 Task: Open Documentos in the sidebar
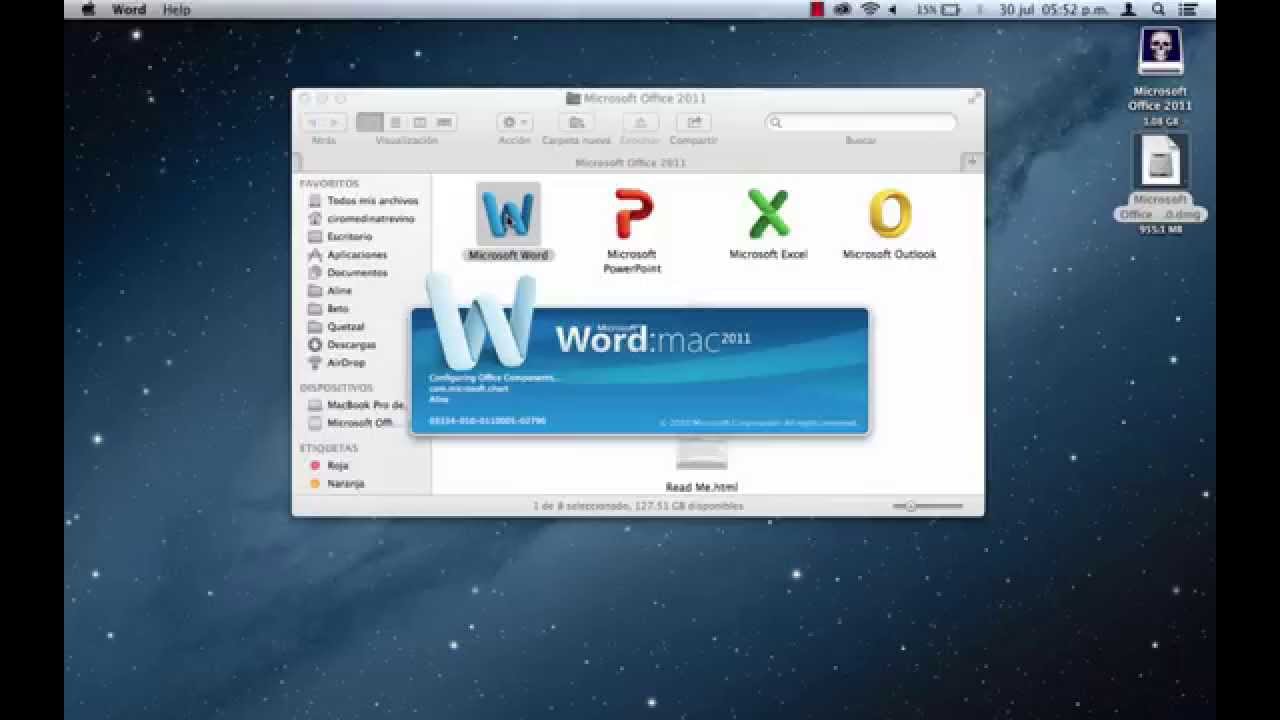(x=347, y=273)
